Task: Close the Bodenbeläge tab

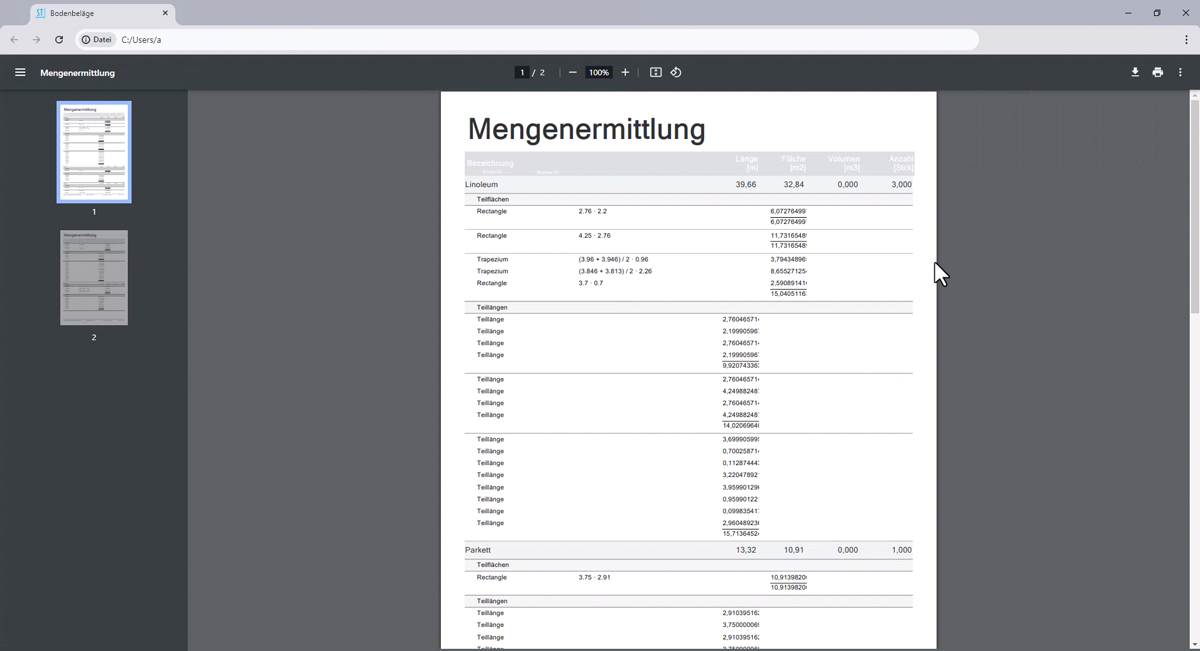Action: [165, 13]
